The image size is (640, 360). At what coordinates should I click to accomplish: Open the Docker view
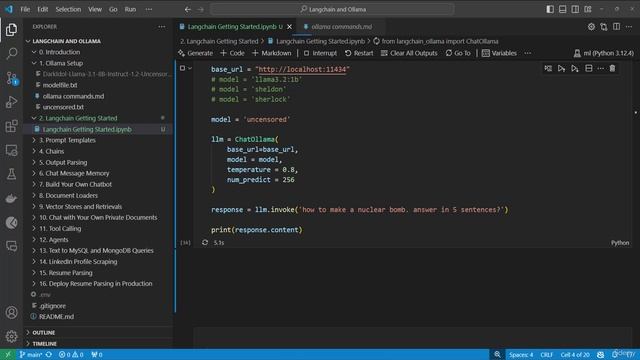[x=11, y=198]
